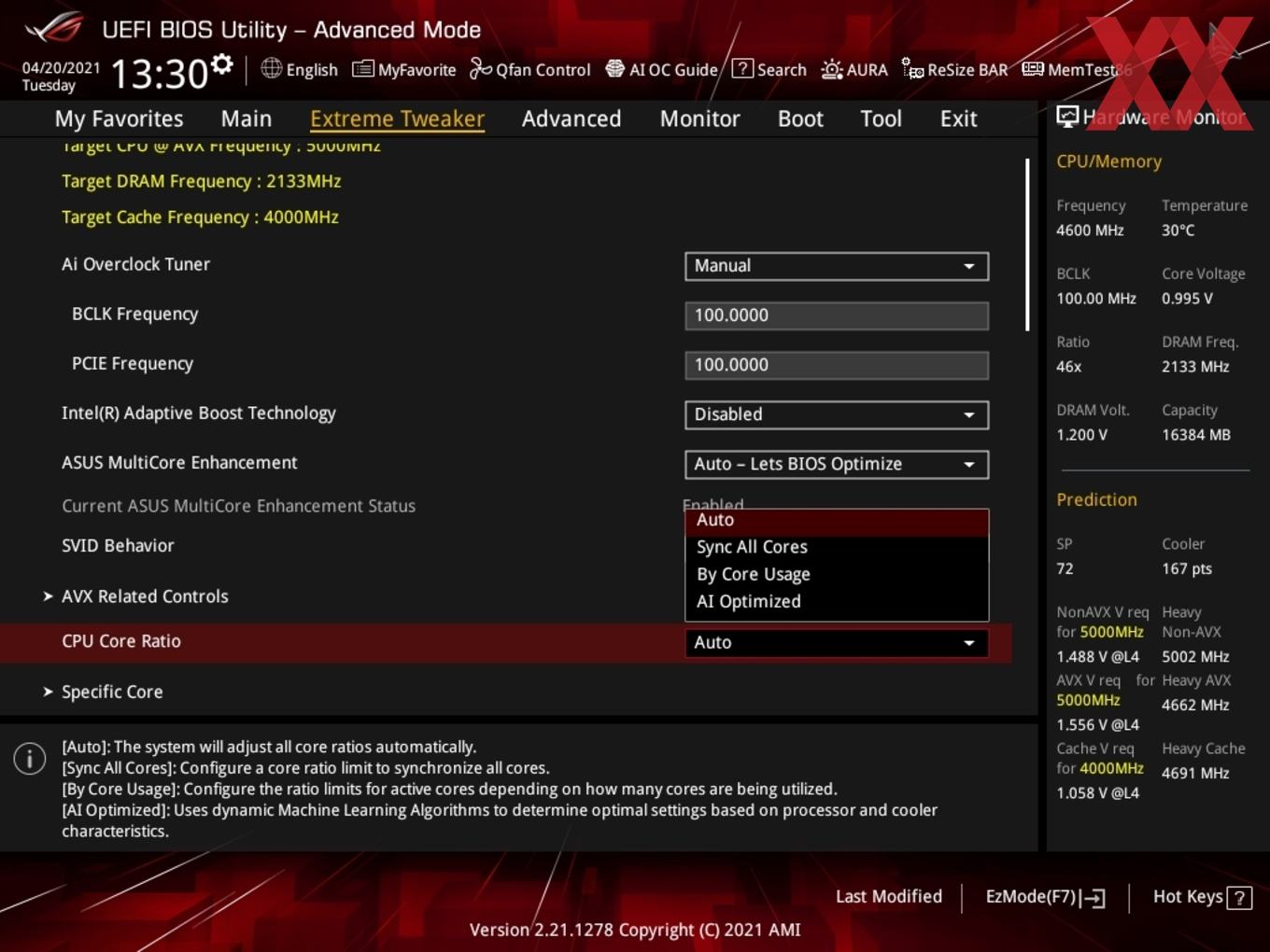
Task: Open ASUS MultiCore Enhancement dropdown
Action: (836, 464)
